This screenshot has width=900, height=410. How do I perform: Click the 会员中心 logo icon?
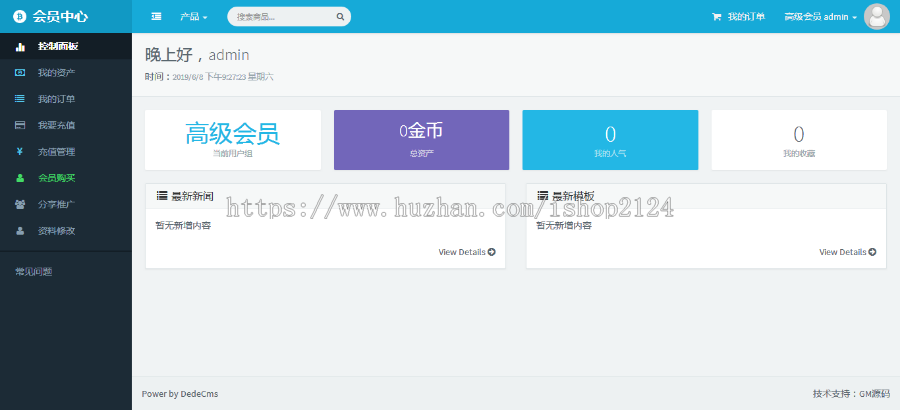18,17
